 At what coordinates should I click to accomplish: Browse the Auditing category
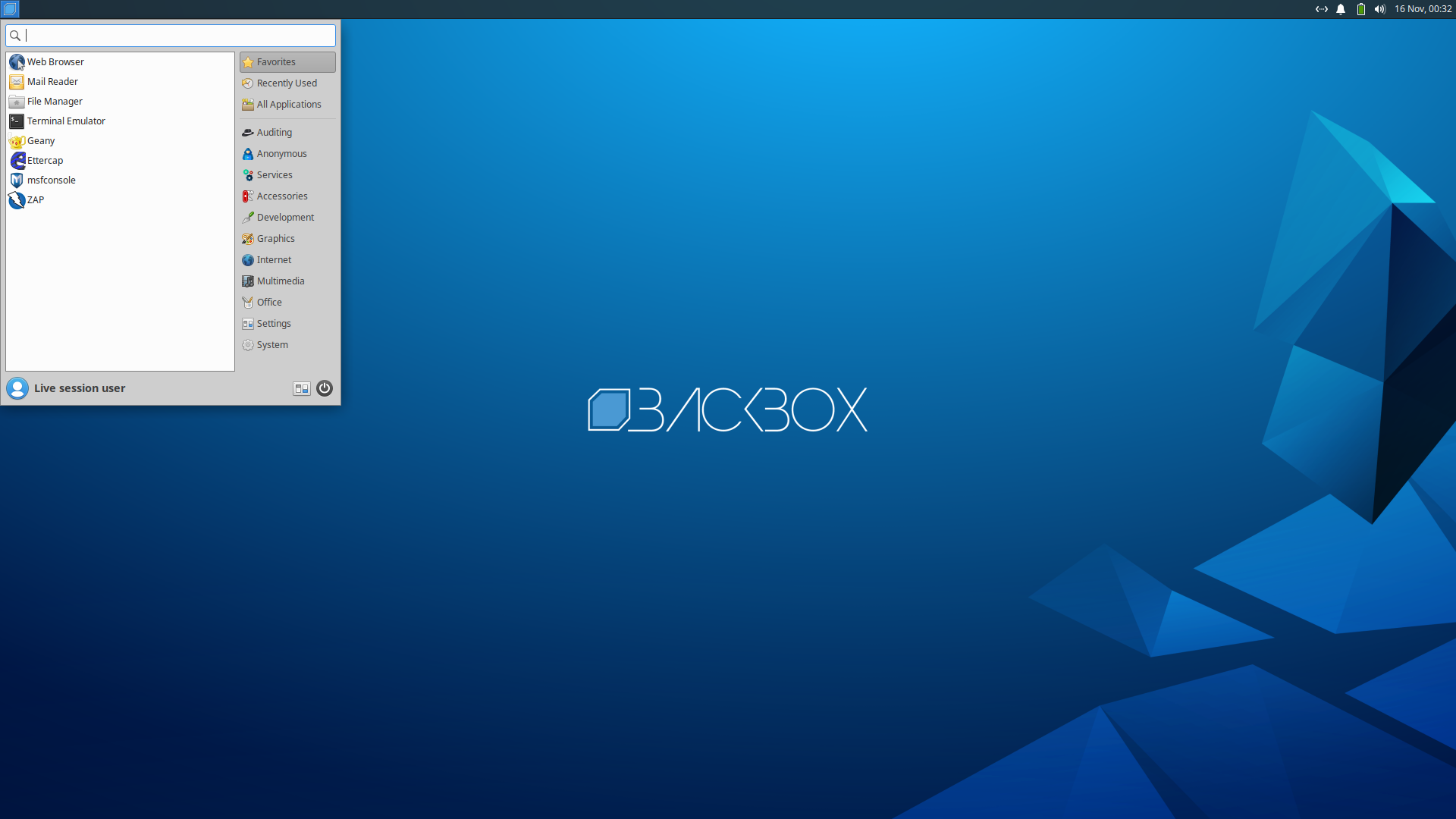(x=275, y=132)
